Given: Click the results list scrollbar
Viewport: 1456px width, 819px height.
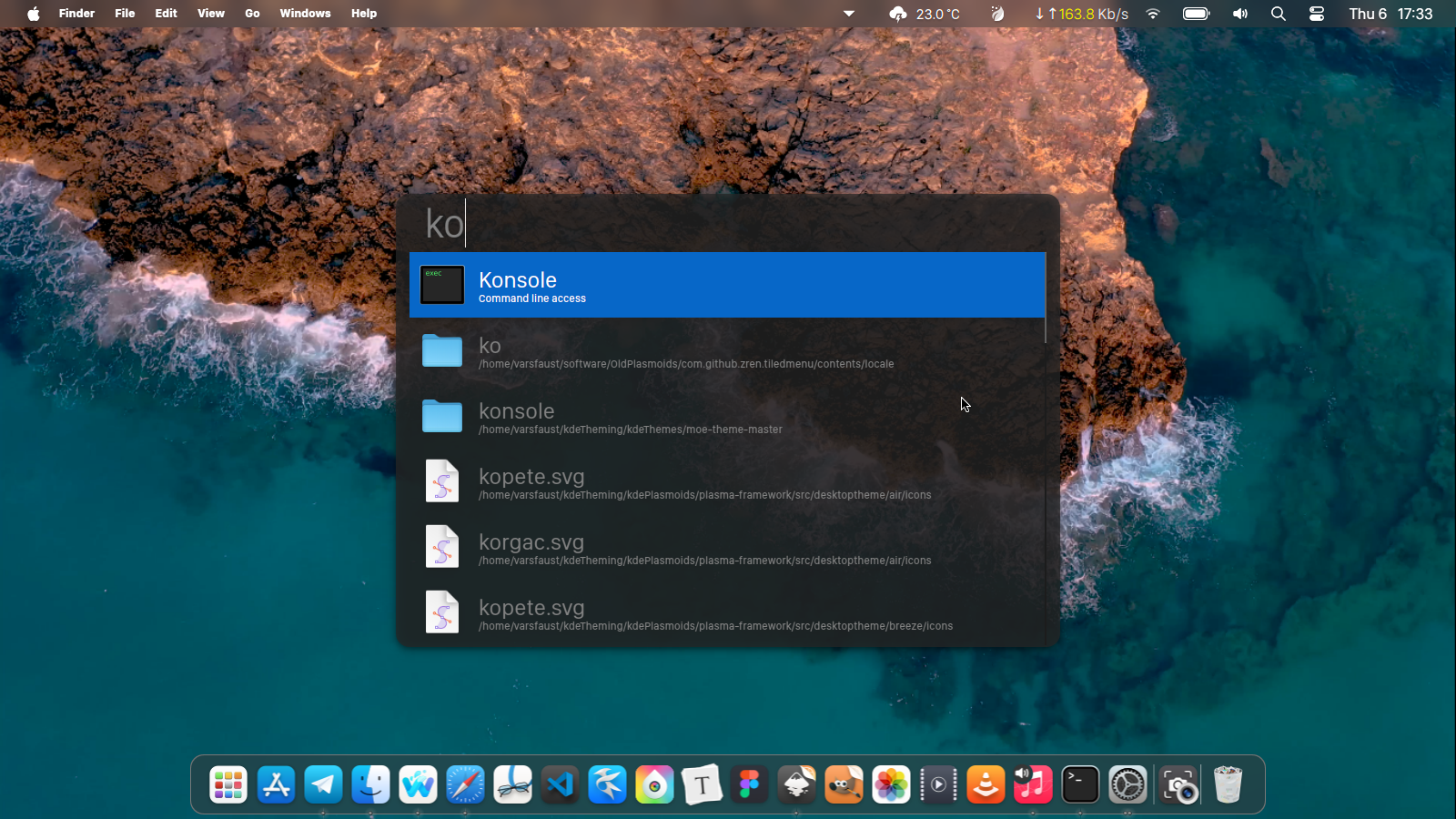Looking at the screenshot, I should (x=1046, y=298).
